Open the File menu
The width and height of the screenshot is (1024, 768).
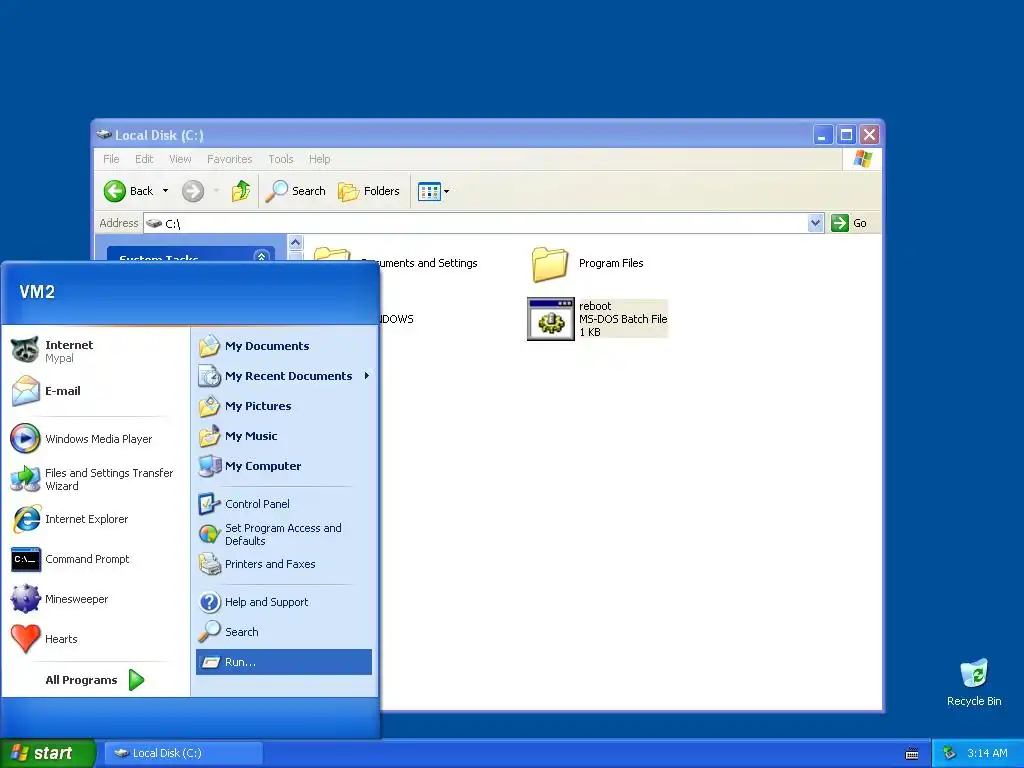(x=111, y=159)
